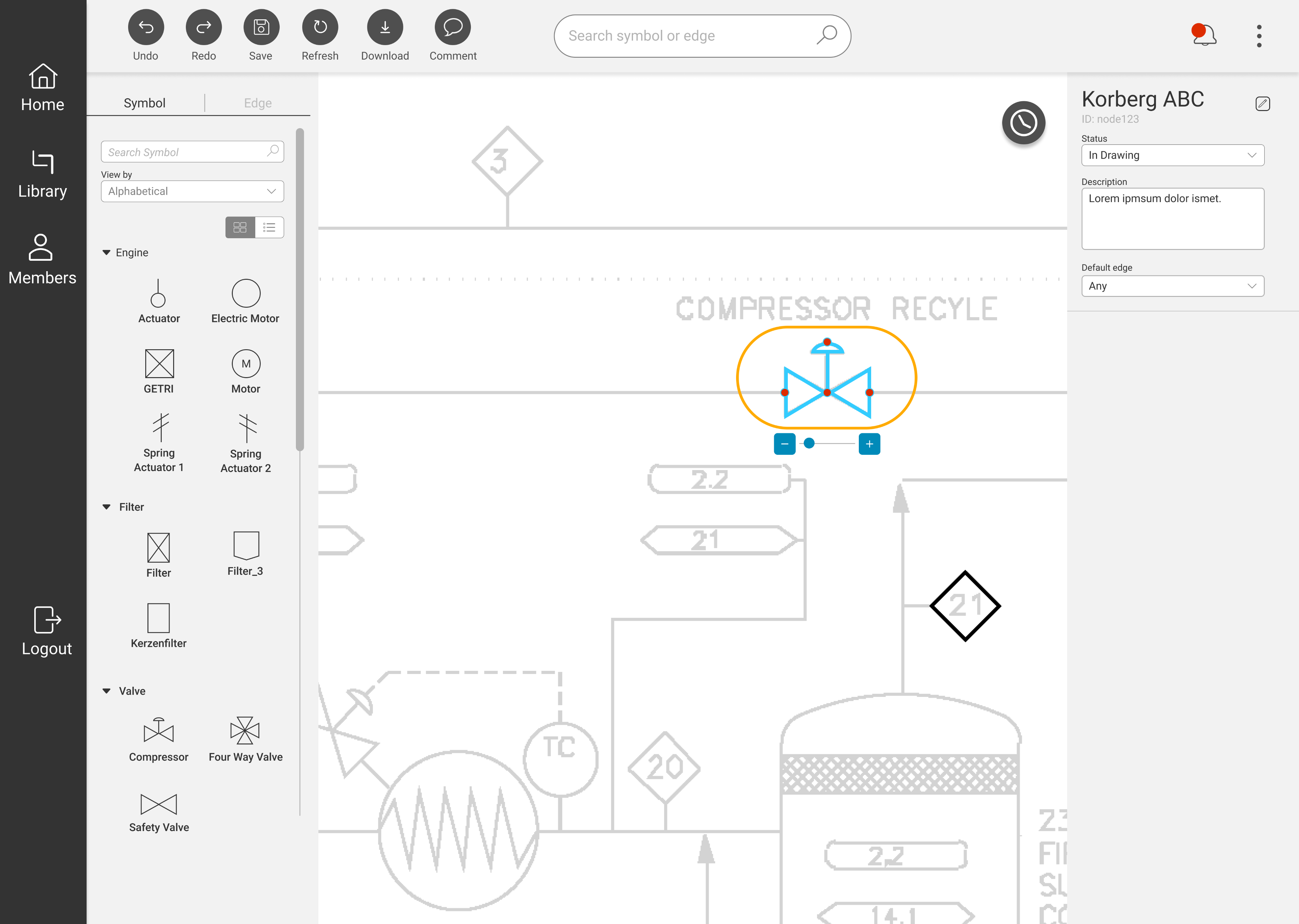The height and width of the screenshot is (924, 1299).
Task: Click the Logout button
Action: [x=47, y=632]
